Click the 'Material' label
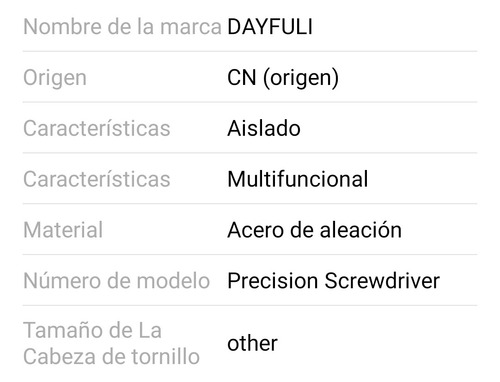Image resolution: width=500 pixels, height=382 pixels. click(x=63, y=230)
